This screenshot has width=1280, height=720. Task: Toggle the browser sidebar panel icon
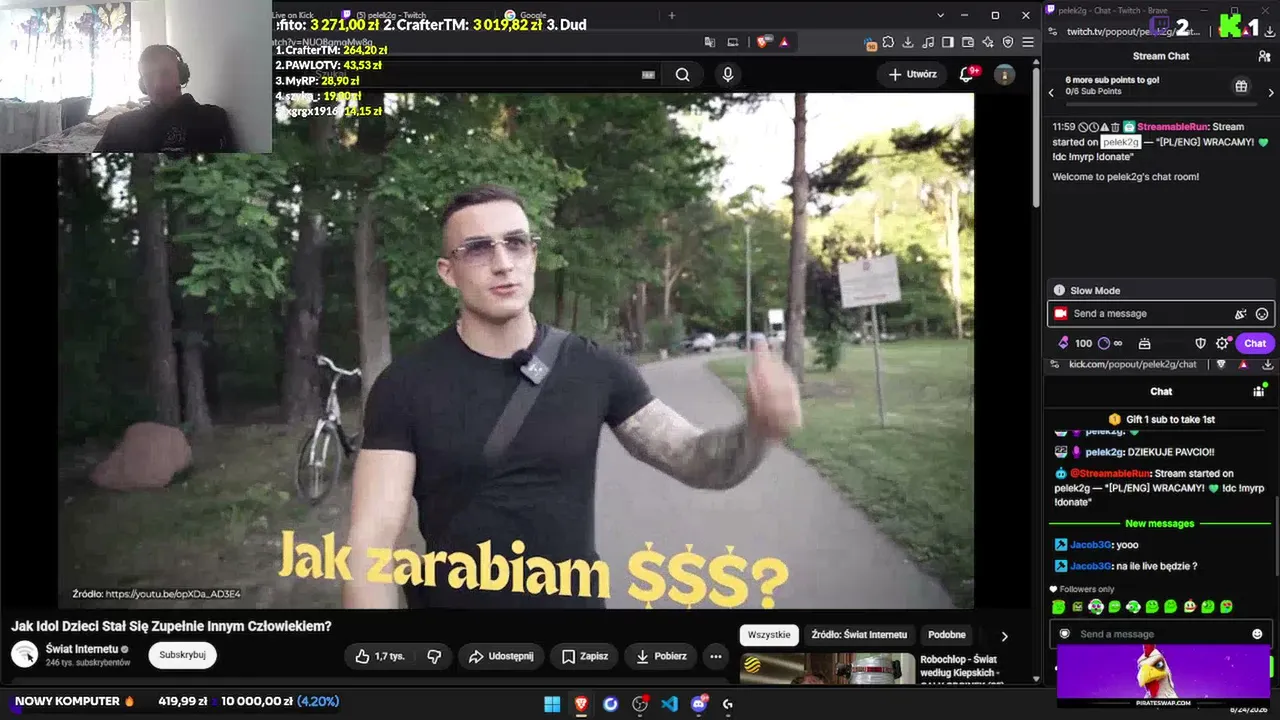[949, 42]
